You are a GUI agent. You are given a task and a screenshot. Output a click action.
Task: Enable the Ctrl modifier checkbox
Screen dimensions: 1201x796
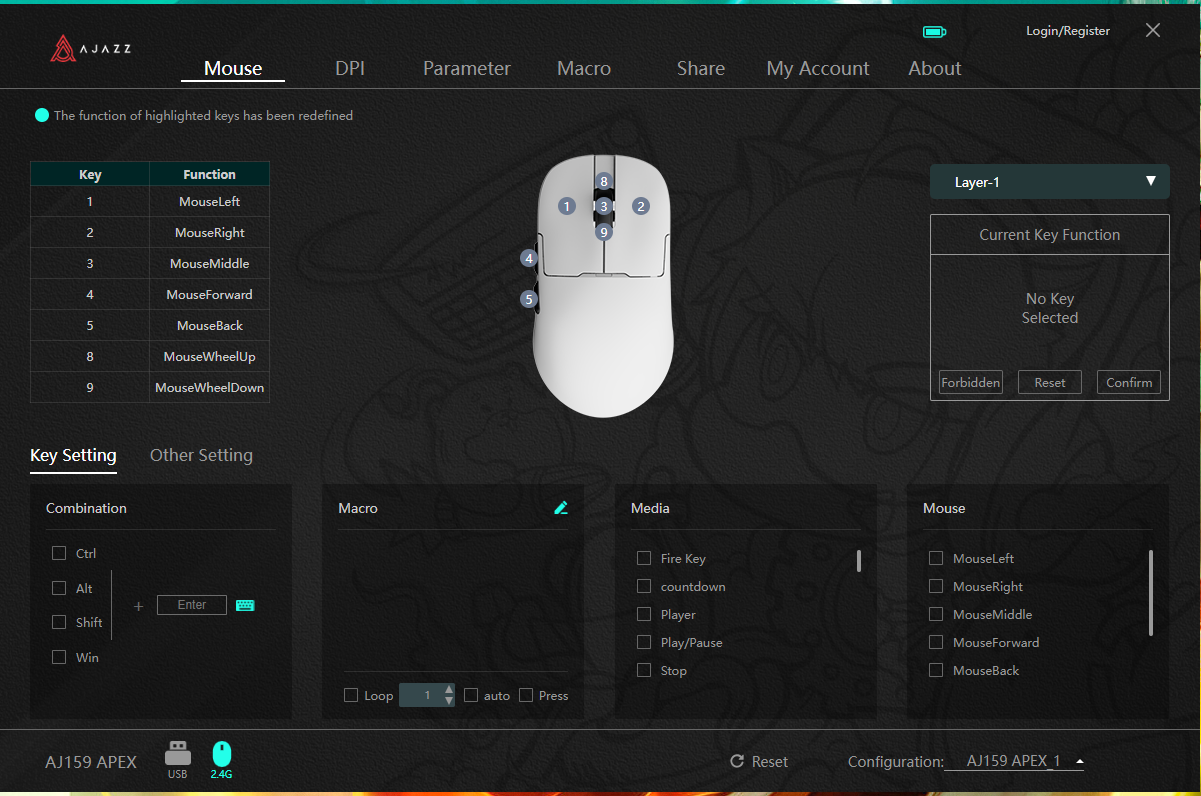tap(59, 553)
